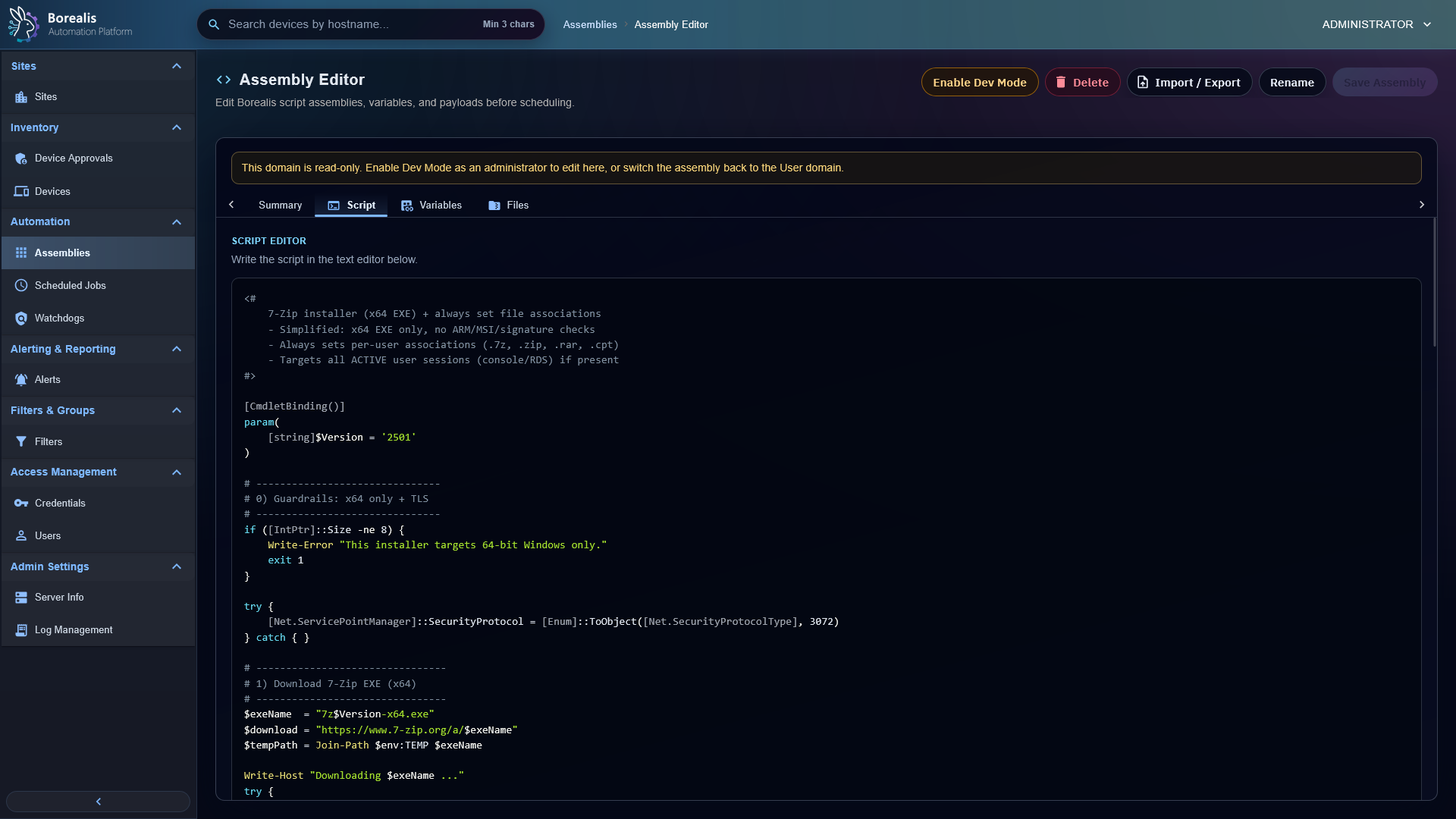
Task: Click the Filters funnel icon
Action: coord(21,441)
